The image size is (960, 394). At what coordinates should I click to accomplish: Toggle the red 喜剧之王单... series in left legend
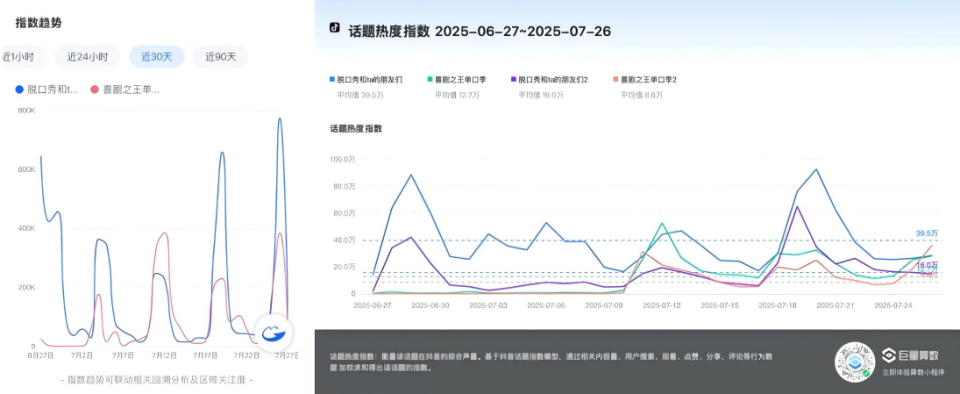[125, 89]
